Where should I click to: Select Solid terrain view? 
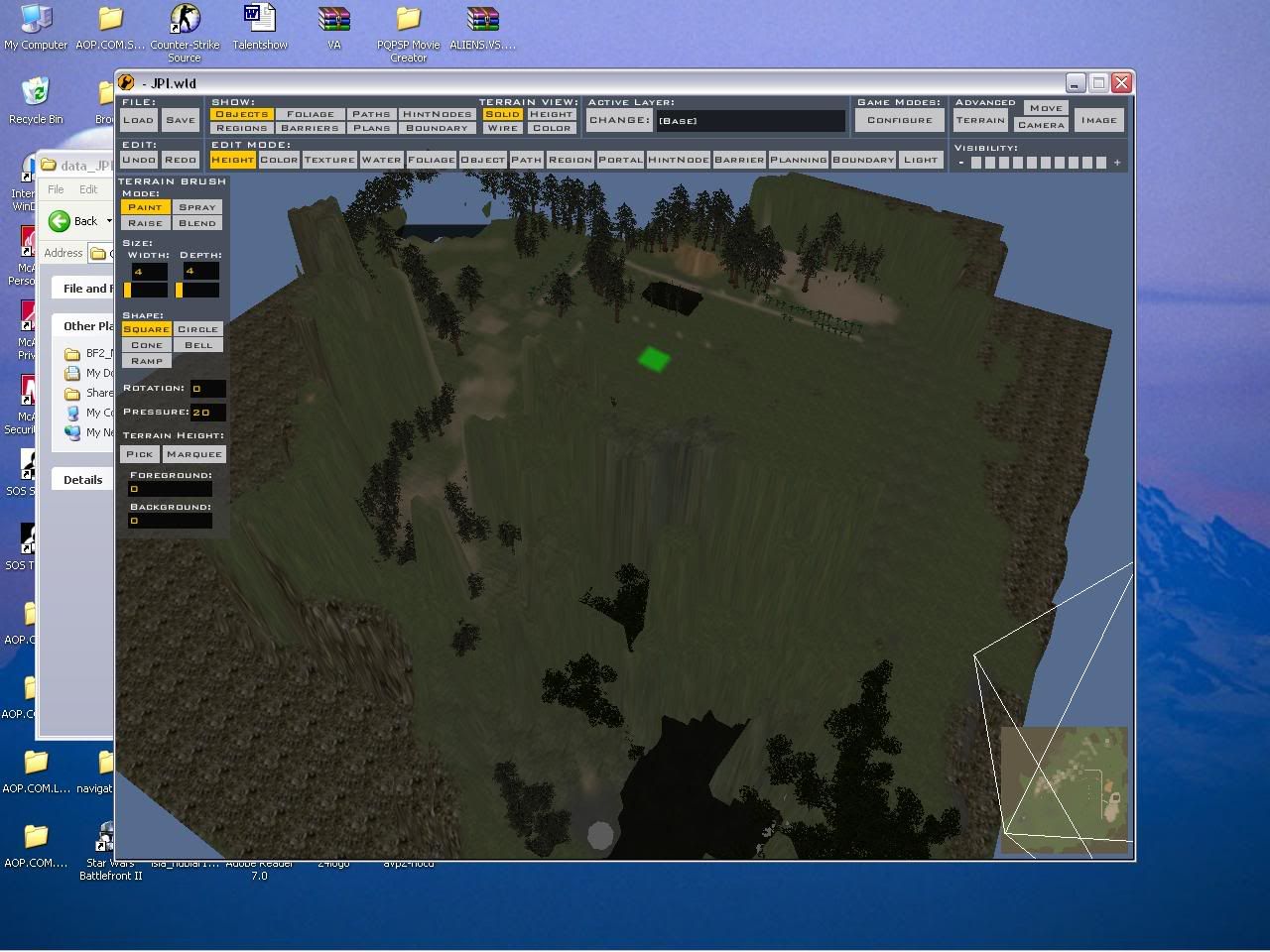pos(502,114)
